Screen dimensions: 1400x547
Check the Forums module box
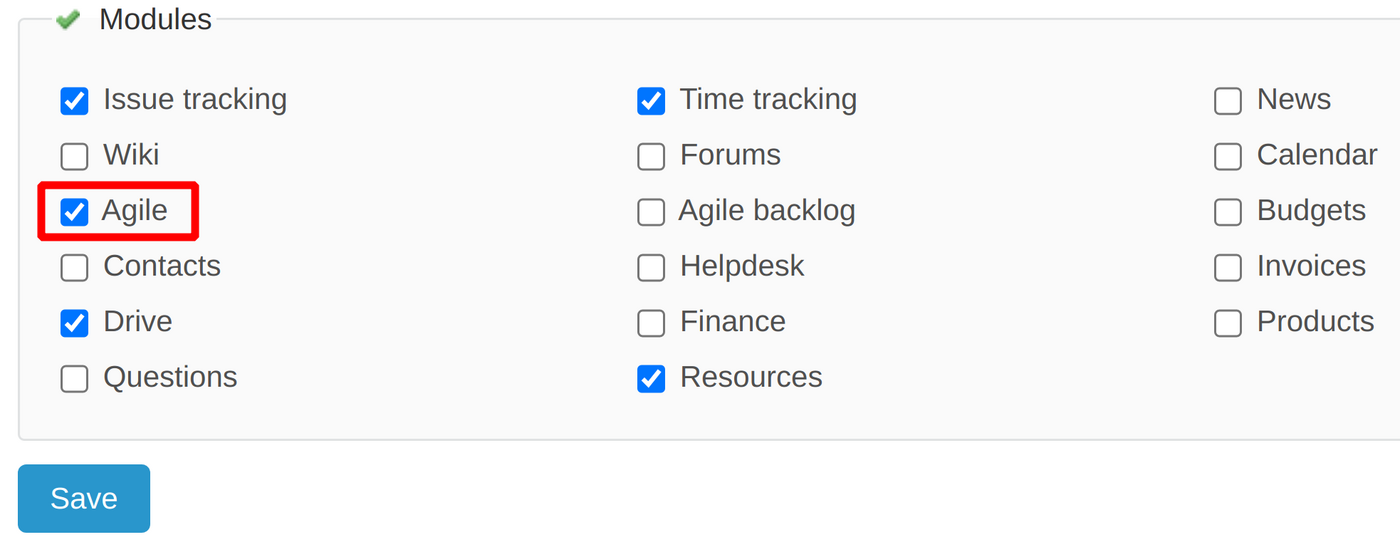(651, 157)
